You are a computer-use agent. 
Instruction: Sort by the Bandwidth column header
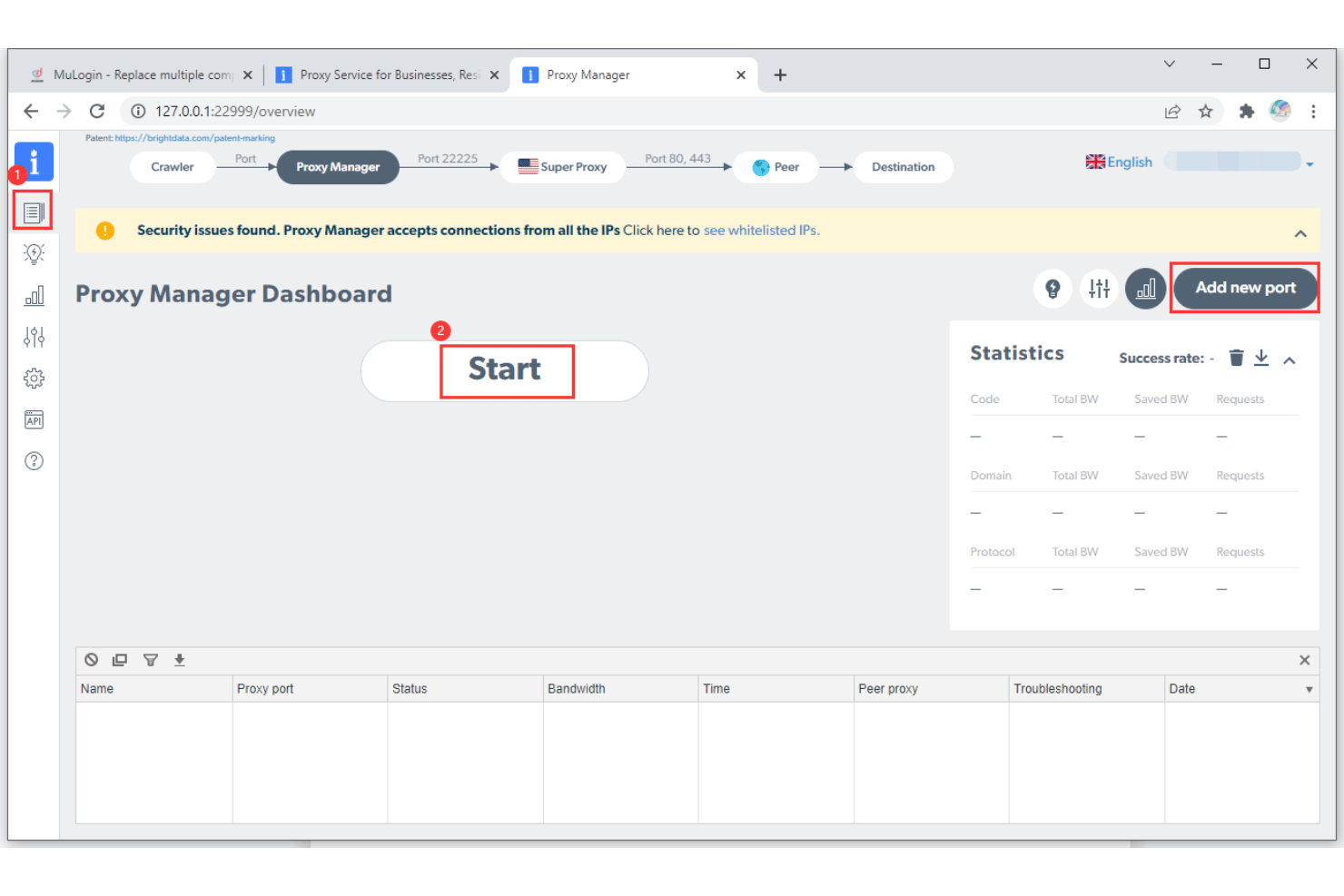[620, 689]
